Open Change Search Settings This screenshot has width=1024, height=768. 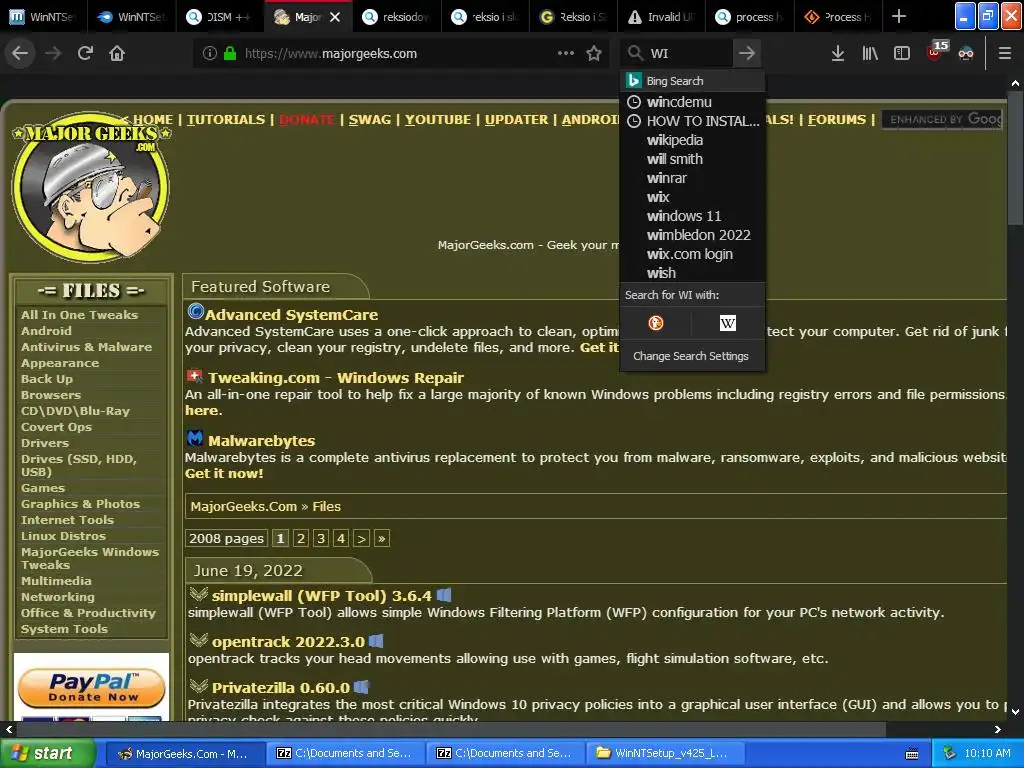(x=691, y=356)
